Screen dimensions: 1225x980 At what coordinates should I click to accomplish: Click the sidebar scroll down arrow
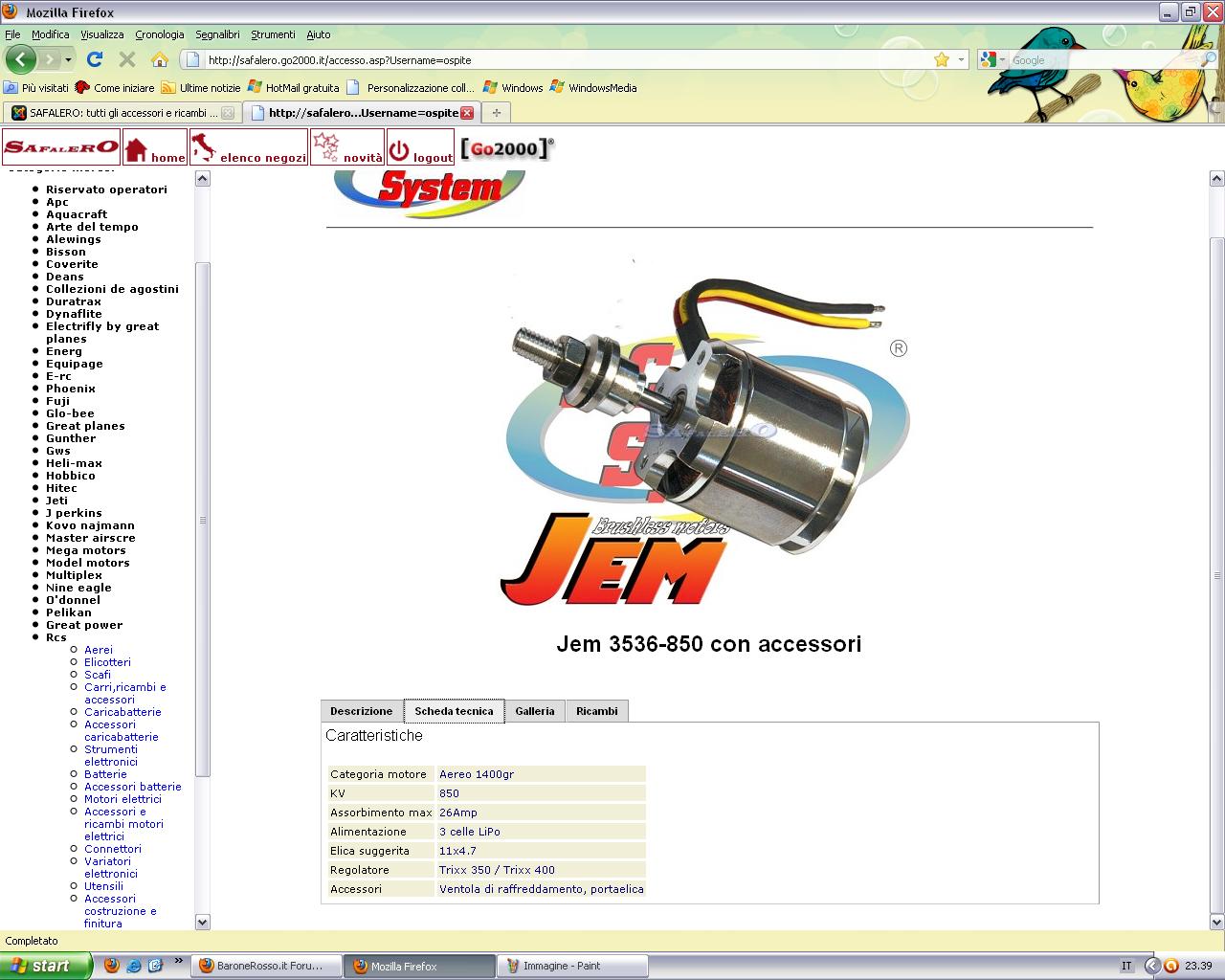(202, 922)
